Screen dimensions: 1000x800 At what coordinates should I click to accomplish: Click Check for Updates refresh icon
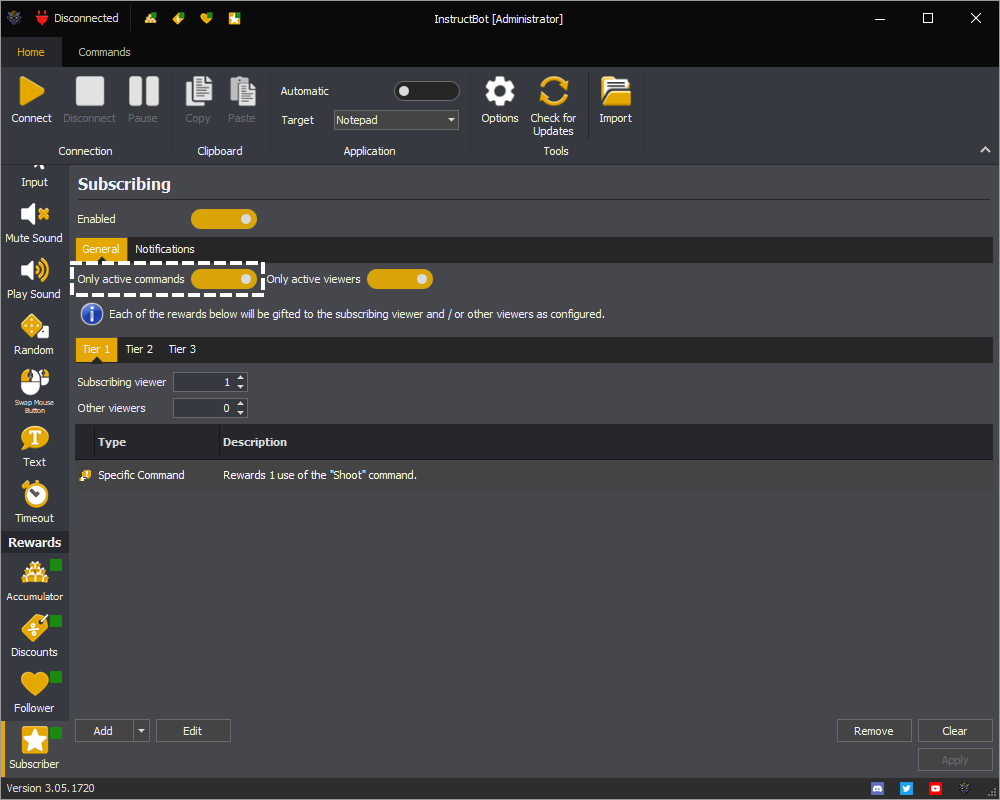click(x=554, y=91)
